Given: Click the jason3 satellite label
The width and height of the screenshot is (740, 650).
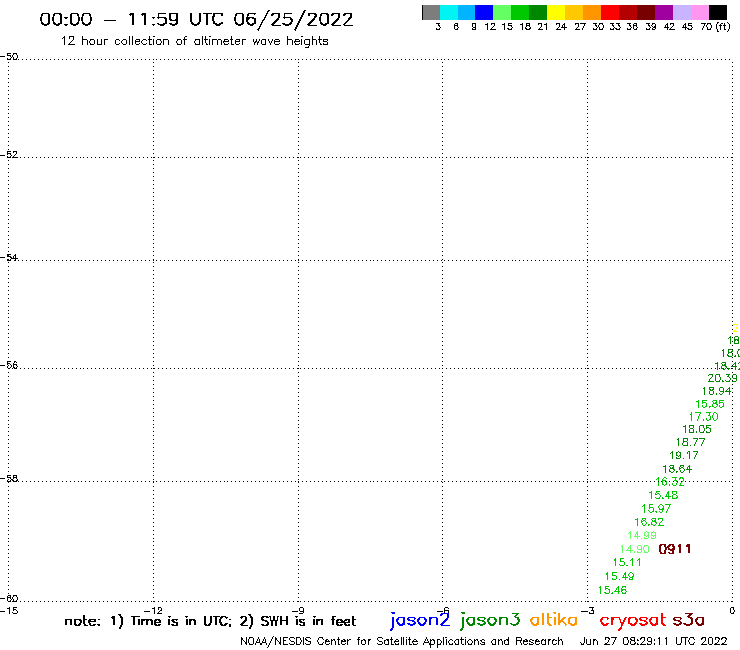Looking at the screenshot, I should coord(490,620).
